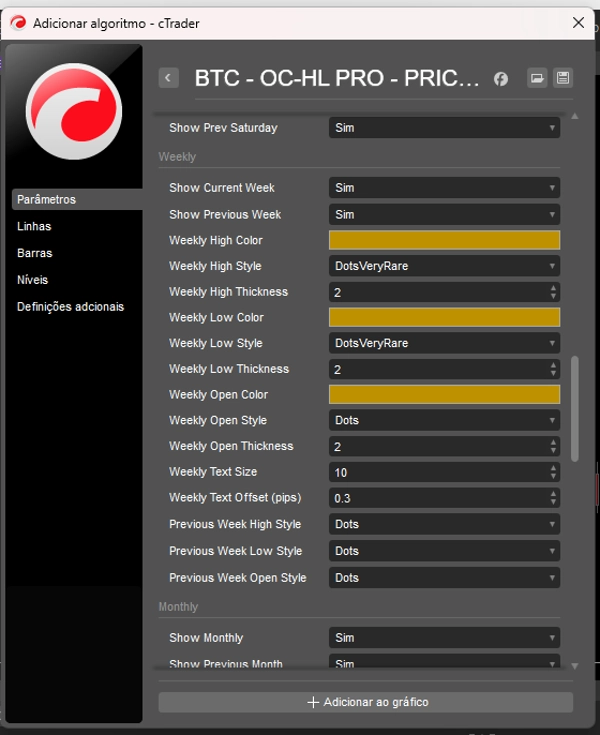This screenshot has width=600, height=735.
Task: Click the Weekly section header
Action: tap(177, 157)
